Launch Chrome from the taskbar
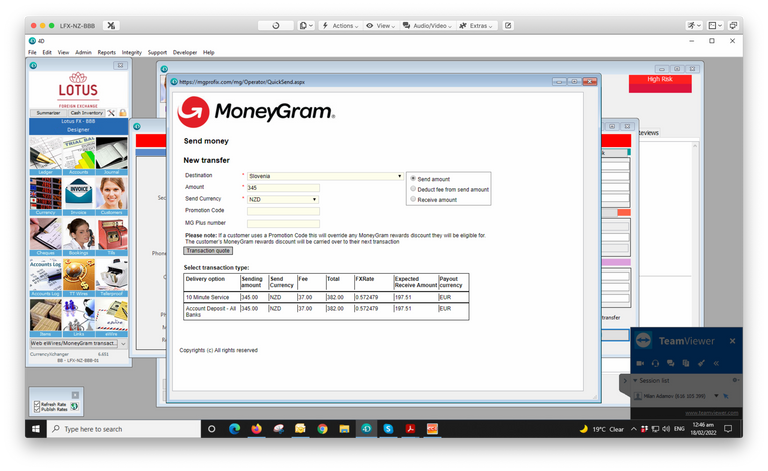This screenshot has height=471, width=768. click(322, 429)
